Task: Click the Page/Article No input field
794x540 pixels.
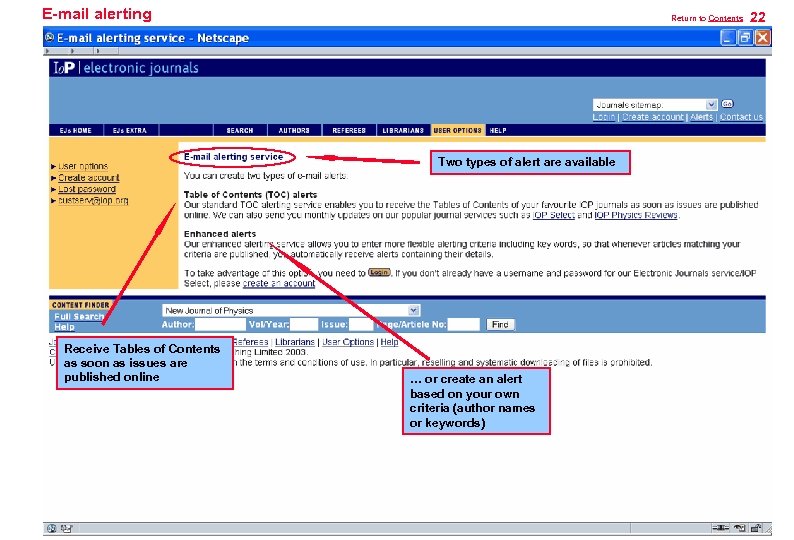Action: point(463,324)
